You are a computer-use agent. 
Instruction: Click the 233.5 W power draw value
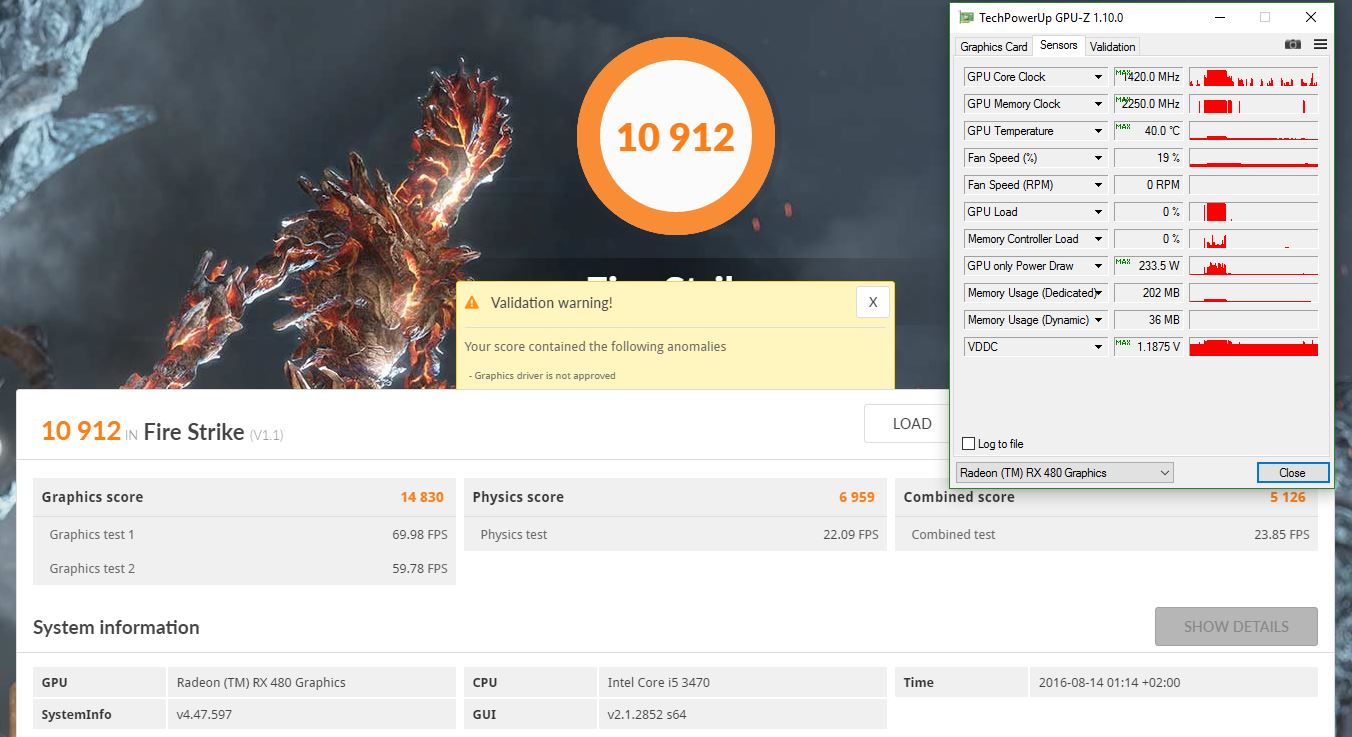tap(1148, 266)
